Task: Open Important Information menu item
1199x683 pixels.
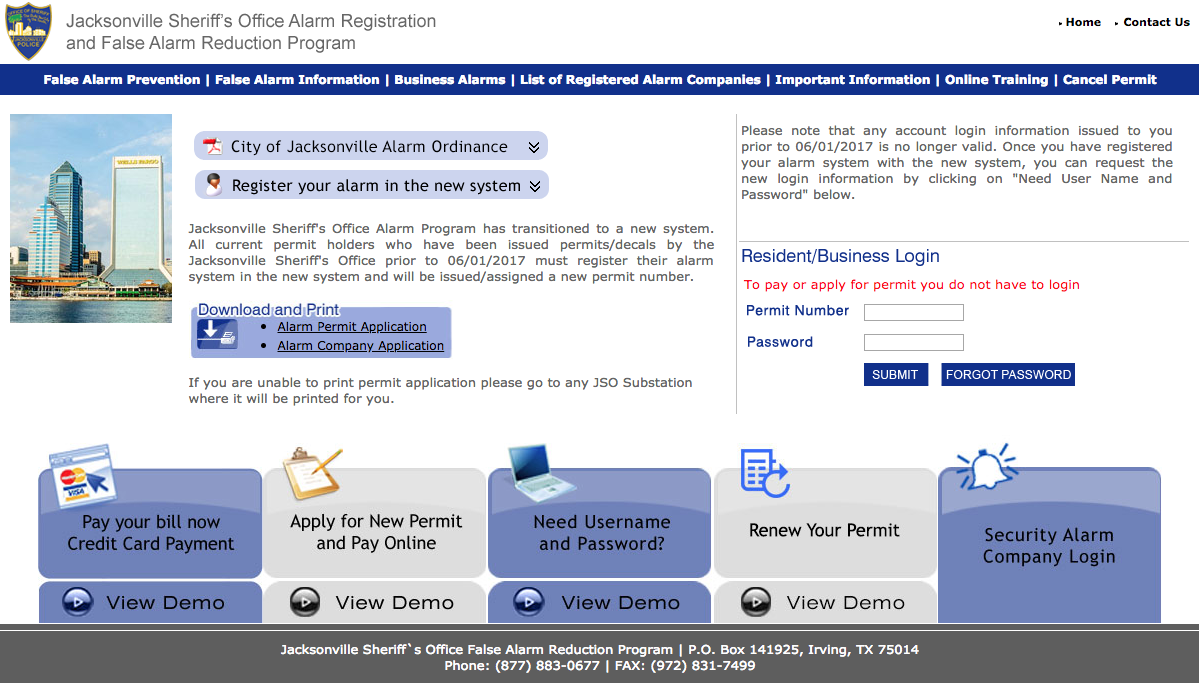Action: [853, 80]
